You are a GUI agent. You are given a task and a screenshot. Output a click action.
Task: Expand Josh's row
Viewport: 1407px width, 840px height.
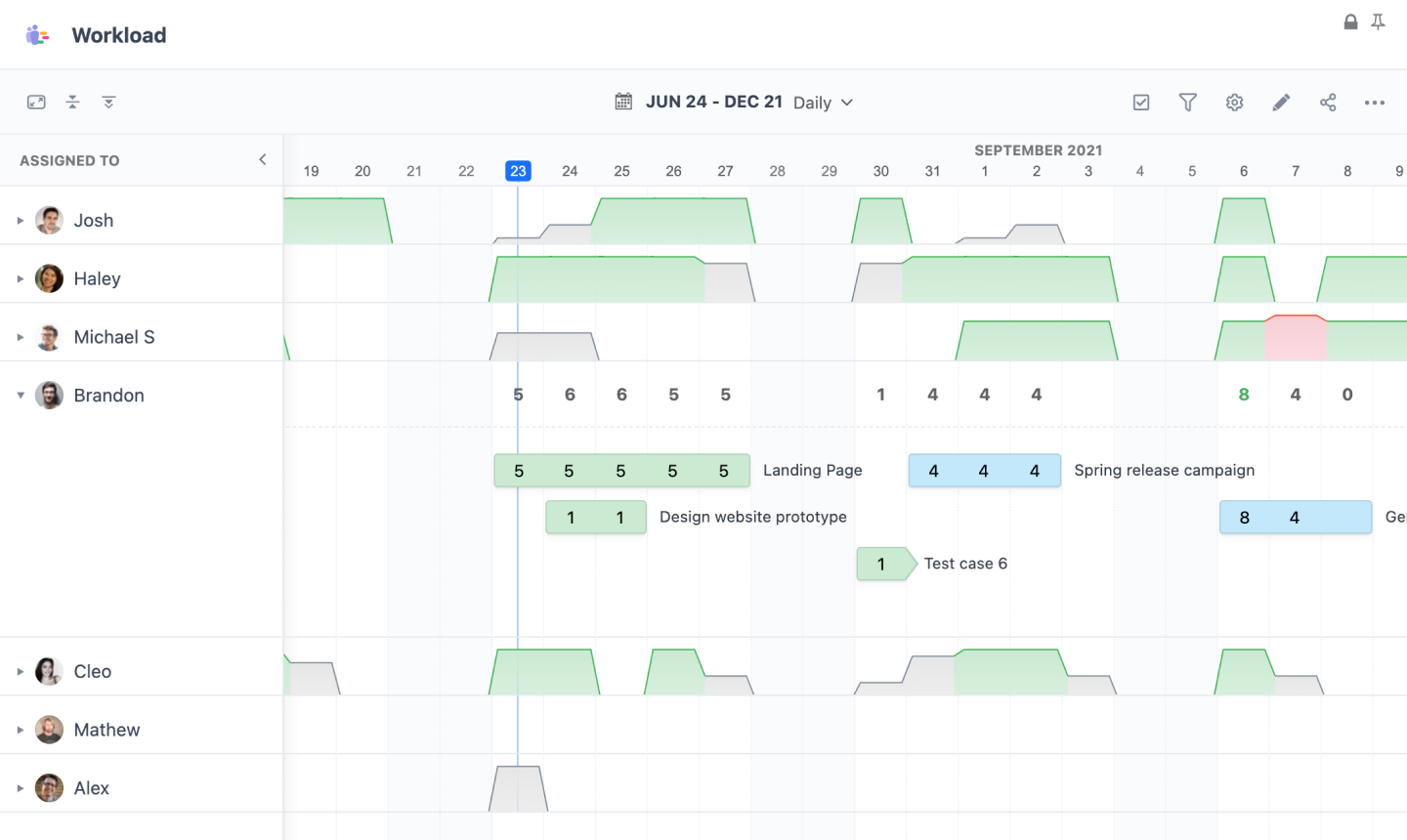[x=20, y=221]
